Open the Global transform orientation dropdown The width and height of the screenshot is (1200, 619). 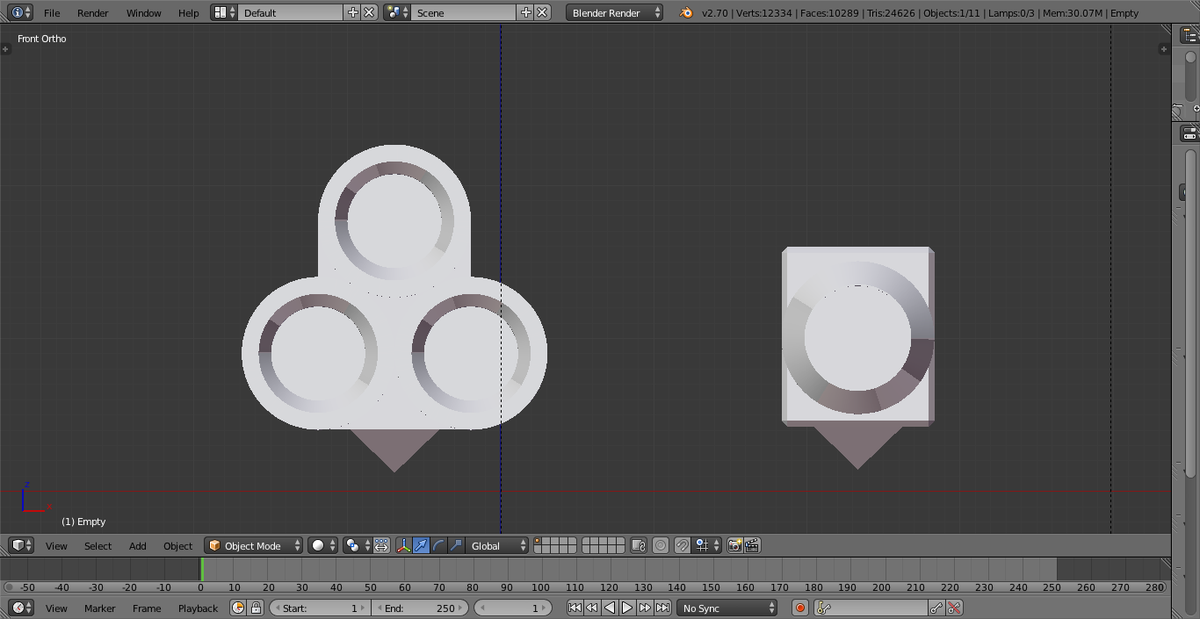click(x=496, y=546)
